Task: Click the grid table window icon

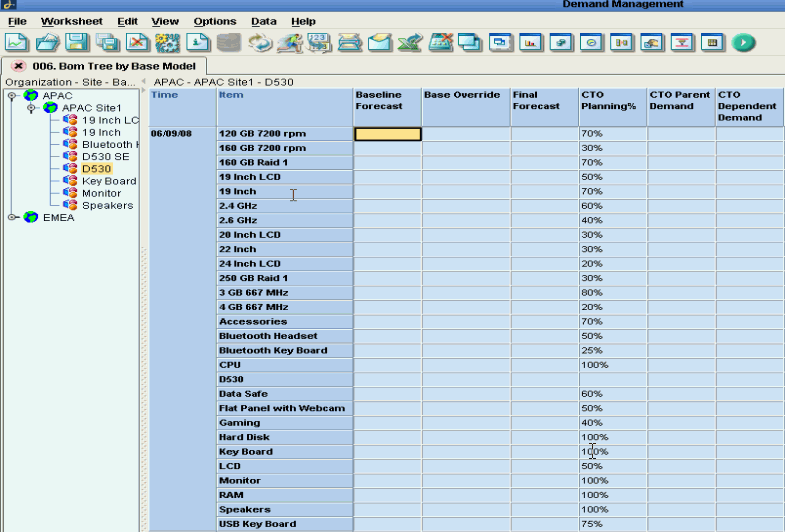Action: (x=712, y=43)
